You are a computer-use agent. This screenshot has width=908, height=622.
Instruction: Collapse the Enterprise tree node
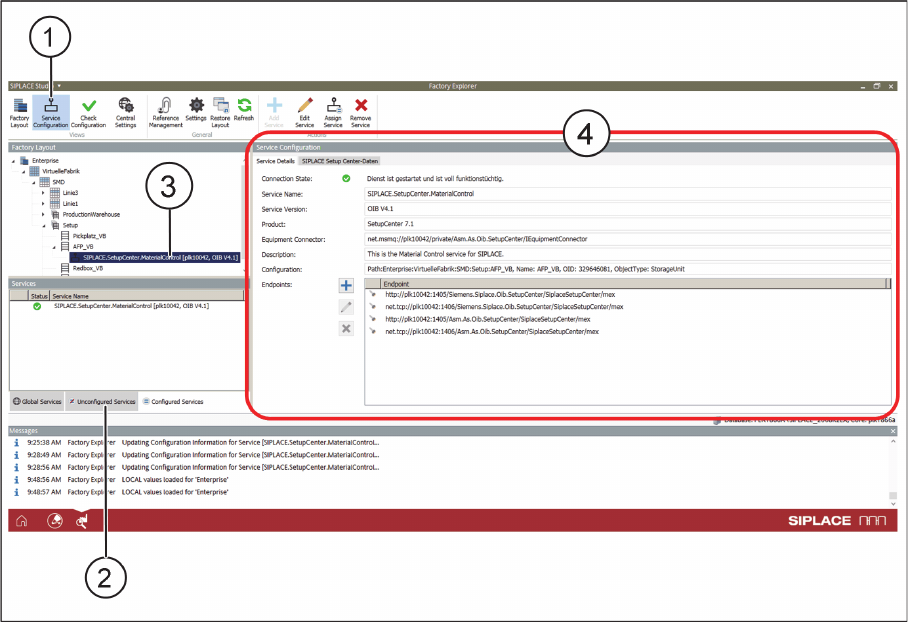[13, 161]
